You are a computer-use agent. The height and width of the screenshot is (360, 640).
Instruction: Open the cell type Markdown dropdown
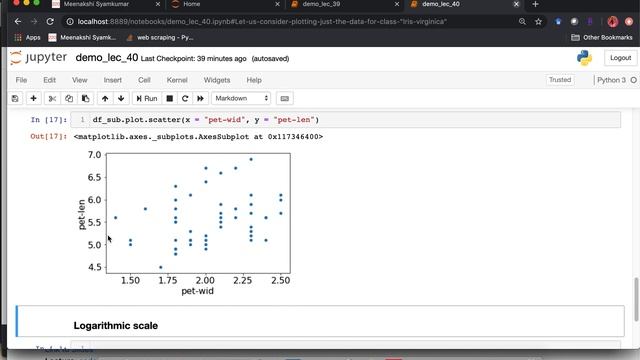241,98
